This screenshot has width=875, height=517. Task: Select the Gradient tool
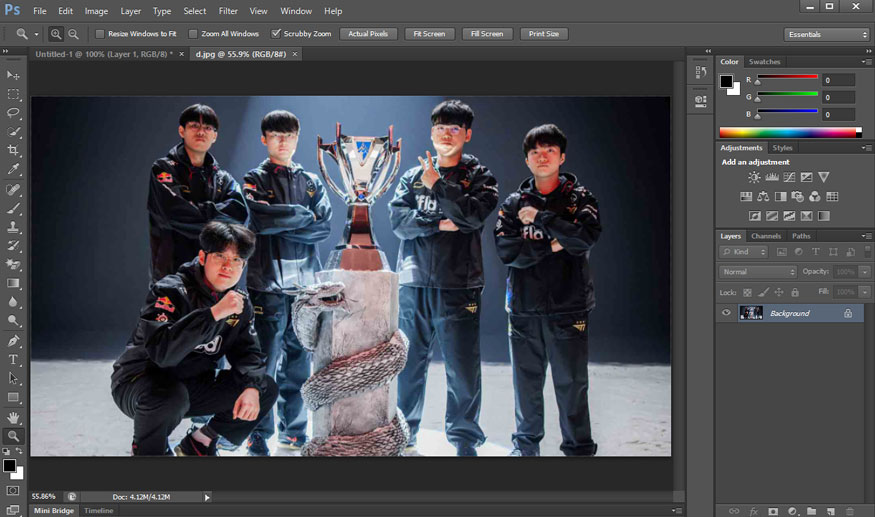pyautogui.click(x=13, y=284)
